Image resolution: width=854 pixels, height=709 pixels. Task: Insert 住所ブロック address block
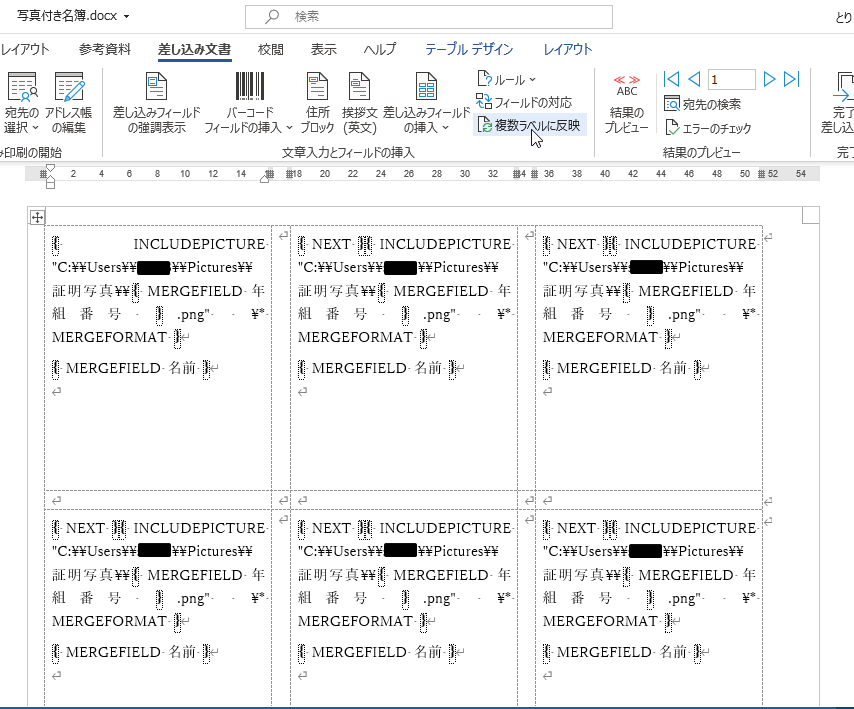pos(317,103)
